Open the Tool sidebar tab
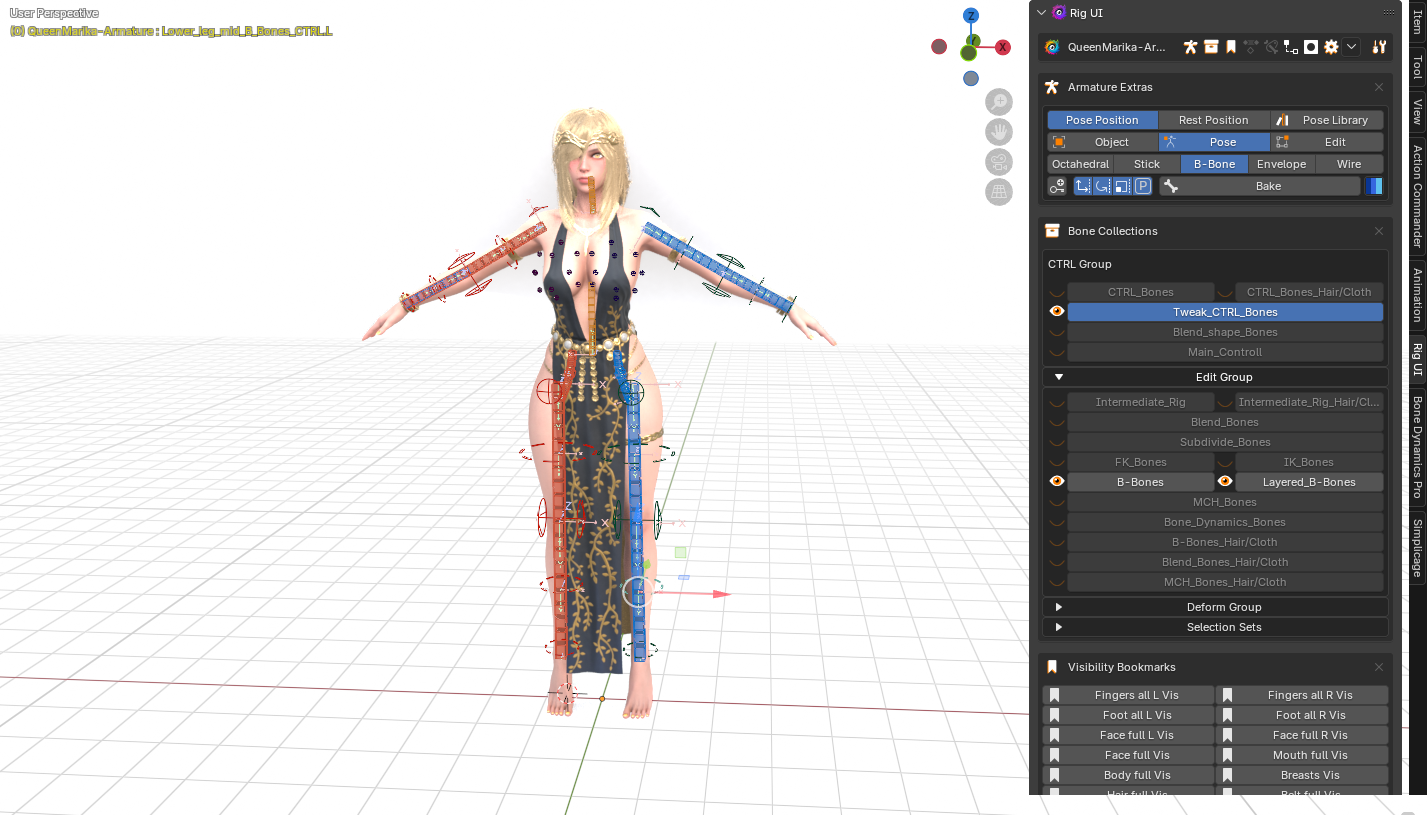Image resolution: width=1427 pixels, height=815 pixels. [1416, 67]
